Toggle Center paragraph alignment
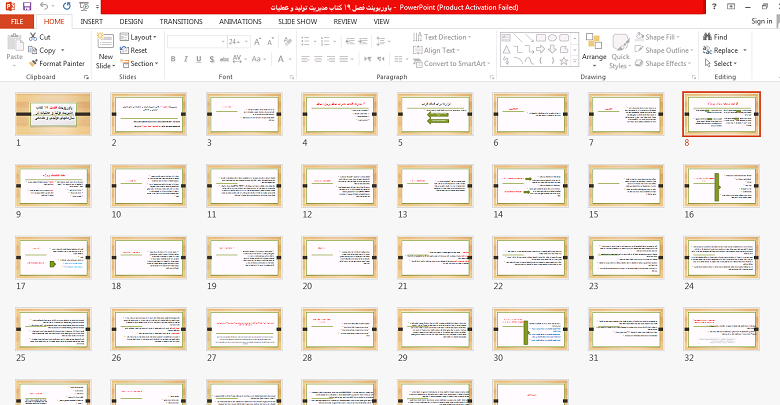This screenshot has height=405, width=780. 318,59
